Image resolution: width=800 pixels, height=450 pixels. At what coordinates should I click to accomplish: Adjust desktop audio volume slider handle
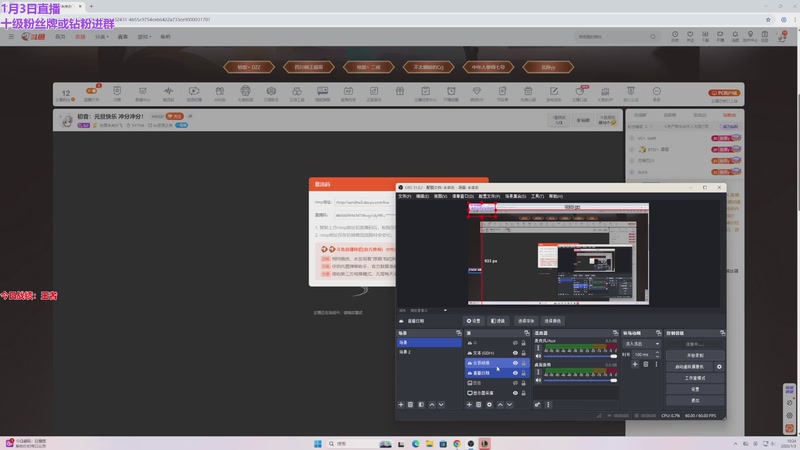614,380
